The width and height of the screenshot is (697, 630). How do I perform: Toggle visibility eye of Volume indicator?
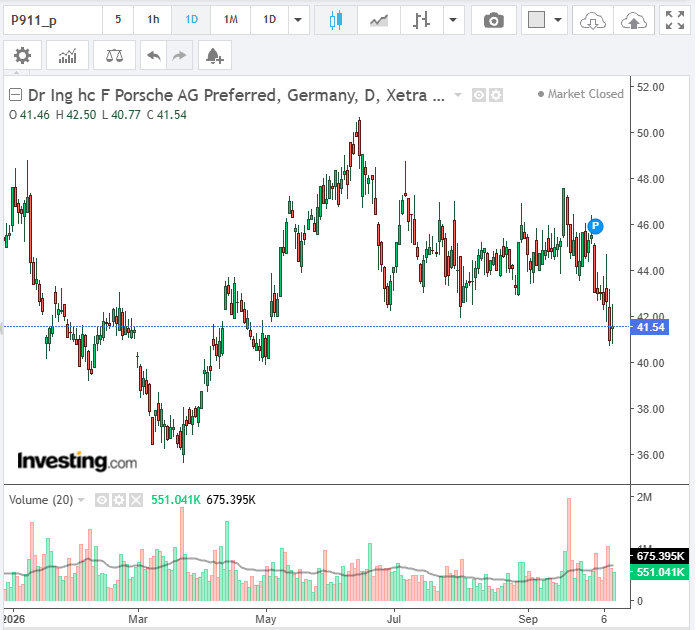(x=102, y=500)
